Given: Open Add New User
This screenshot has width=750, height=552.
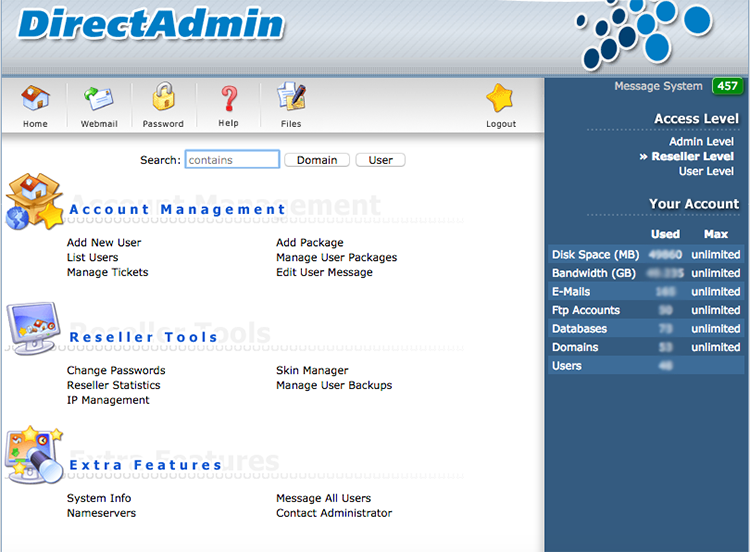Looking at the screenshot, I should (x=104, y=243).
